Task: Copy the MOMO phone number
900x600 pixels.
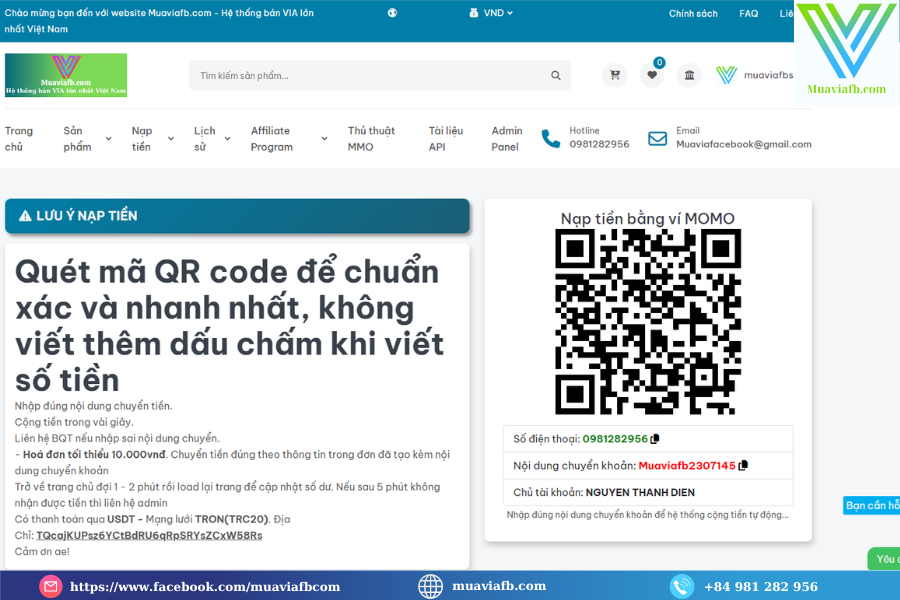Action: click(x=655, y=439)
